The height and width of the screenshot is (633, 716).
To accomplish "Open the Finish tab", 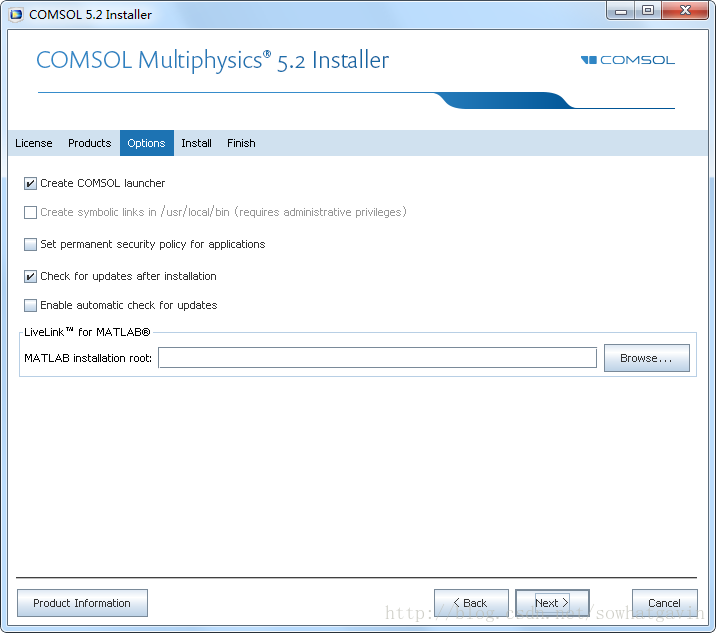I will [x=241, y=143].
